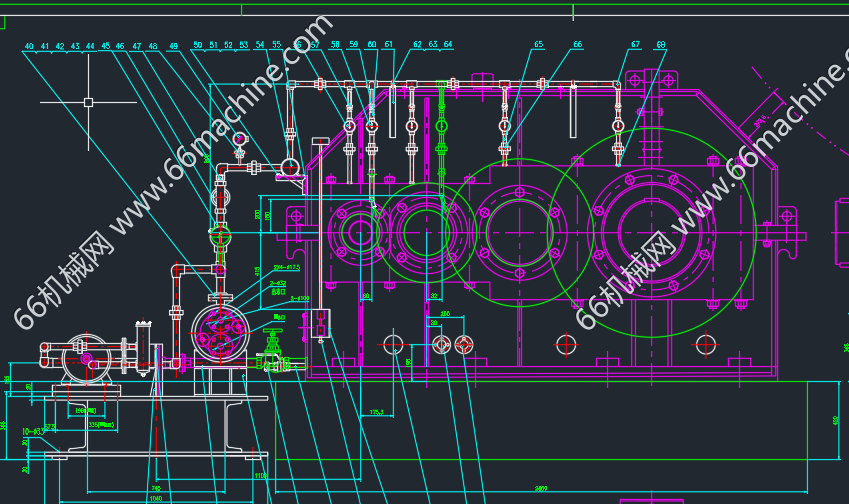Select the 274.6 angled dimension text
Viewport: 849px width, 504px height.
(x=761, y=122)
